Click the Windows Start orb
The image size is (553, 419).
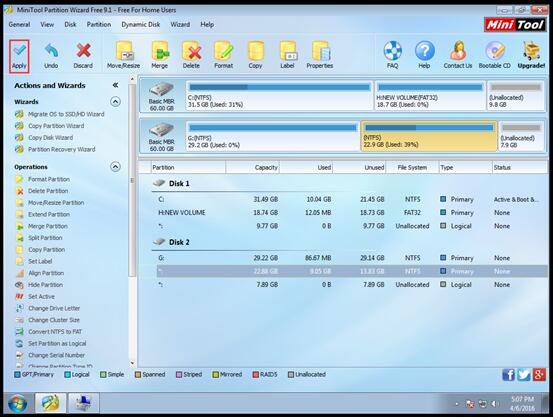18,404
